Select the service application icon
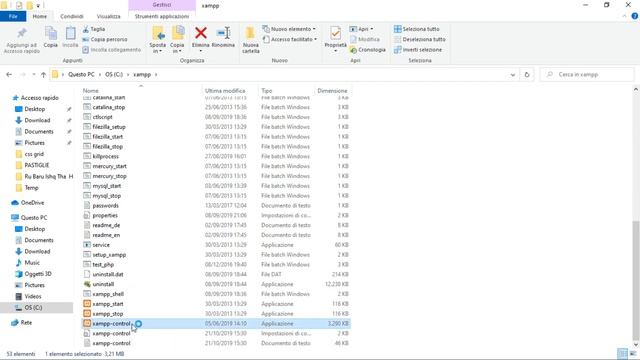This screenshot has height=360, width=640. click(x=87, y=245)
